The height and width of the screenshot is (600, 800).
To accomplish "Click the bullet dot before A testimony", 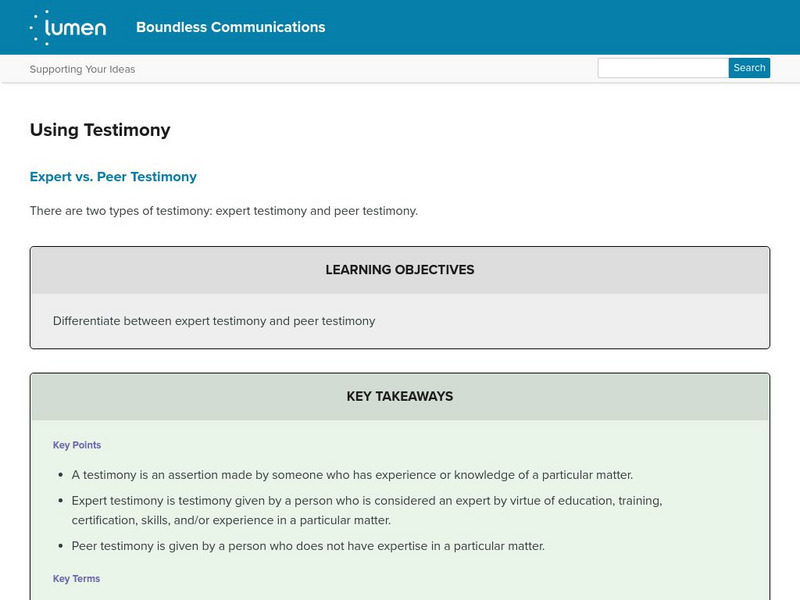I will coord(59,475).
